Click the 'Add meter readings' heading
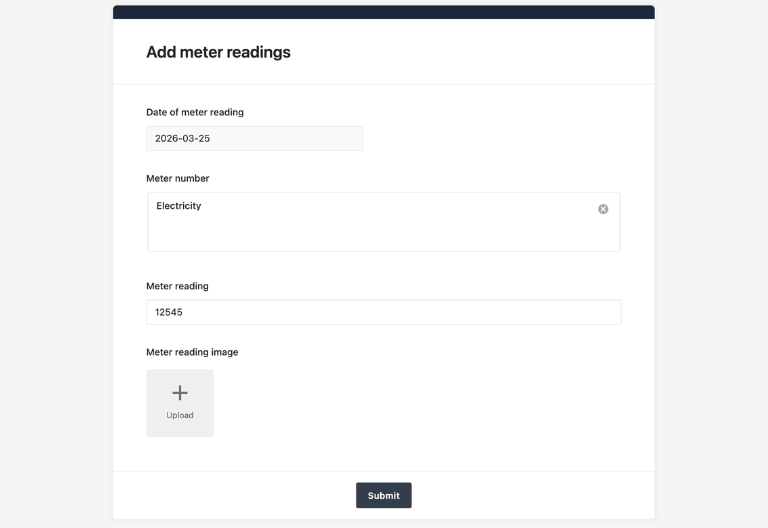This screenshot has width=768, height=528. (218, 52)
